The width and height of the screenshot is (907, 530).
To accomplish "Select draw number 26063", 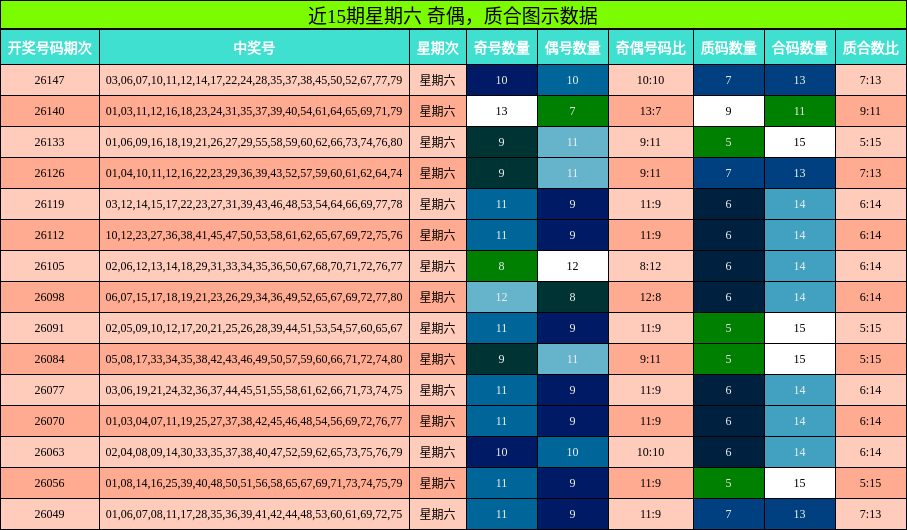I will pos(50,452).
